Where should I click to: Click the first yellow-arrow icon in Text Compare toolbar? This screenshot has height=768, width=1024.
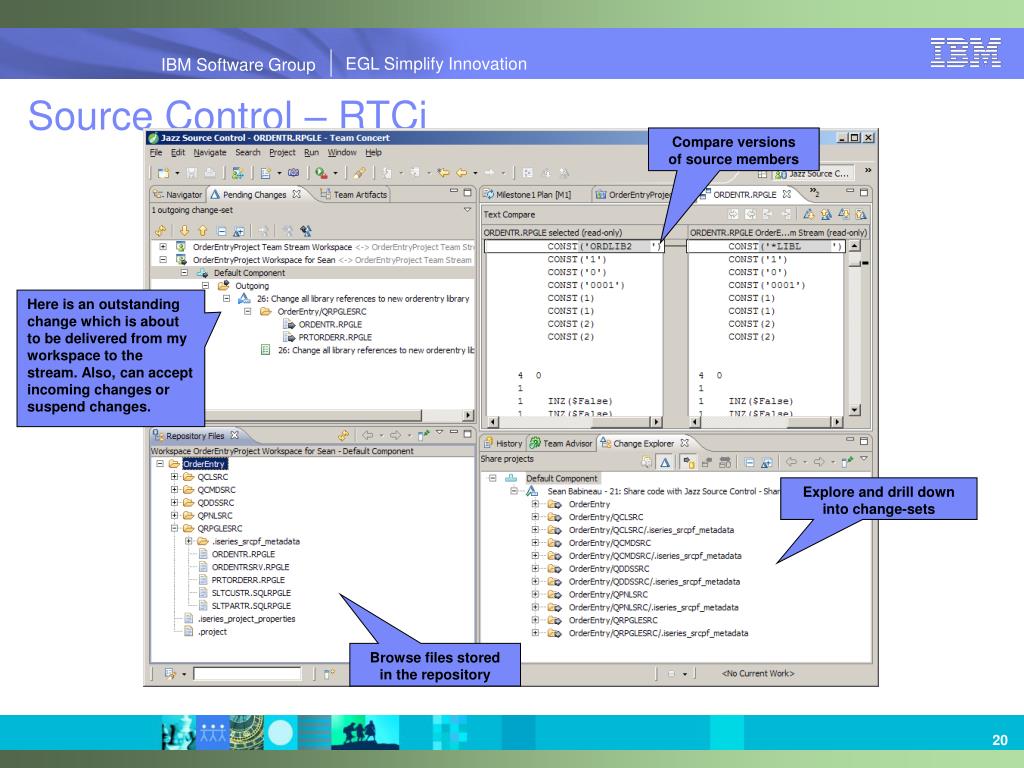click(808, 214)
